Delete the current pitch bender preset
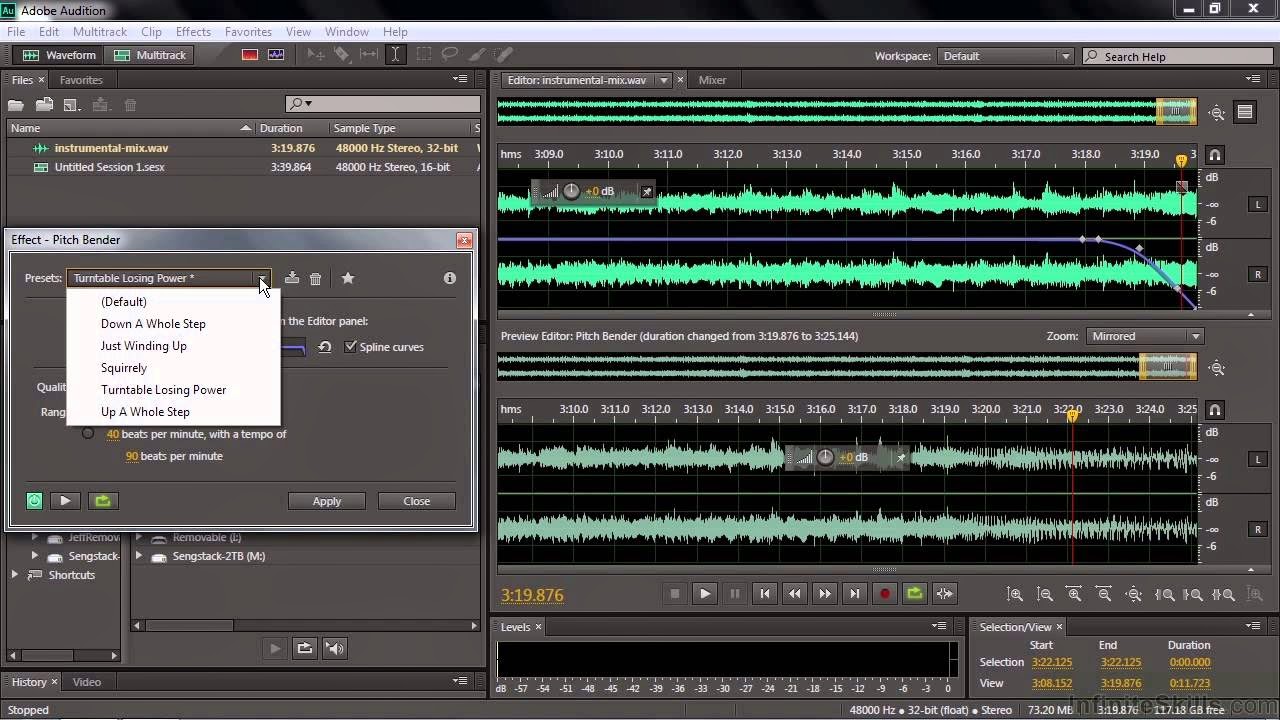Viewport: 1280px width, 720px height. pos(315,278)
